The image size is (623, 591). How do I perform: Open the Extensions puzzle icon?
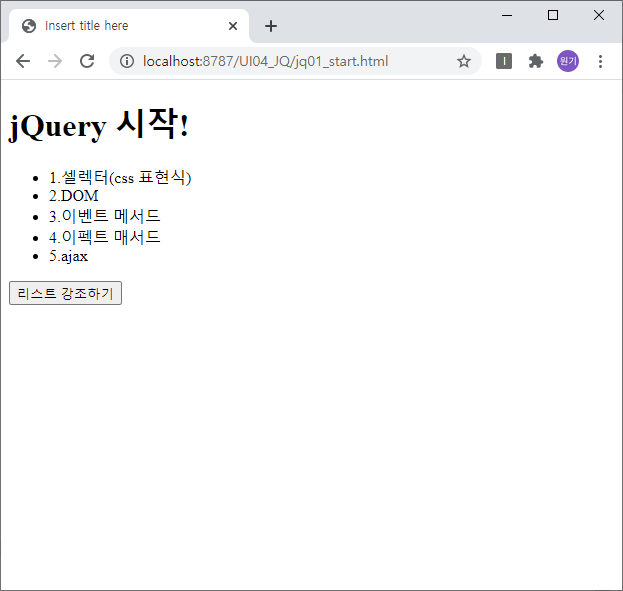click(536, 61)
